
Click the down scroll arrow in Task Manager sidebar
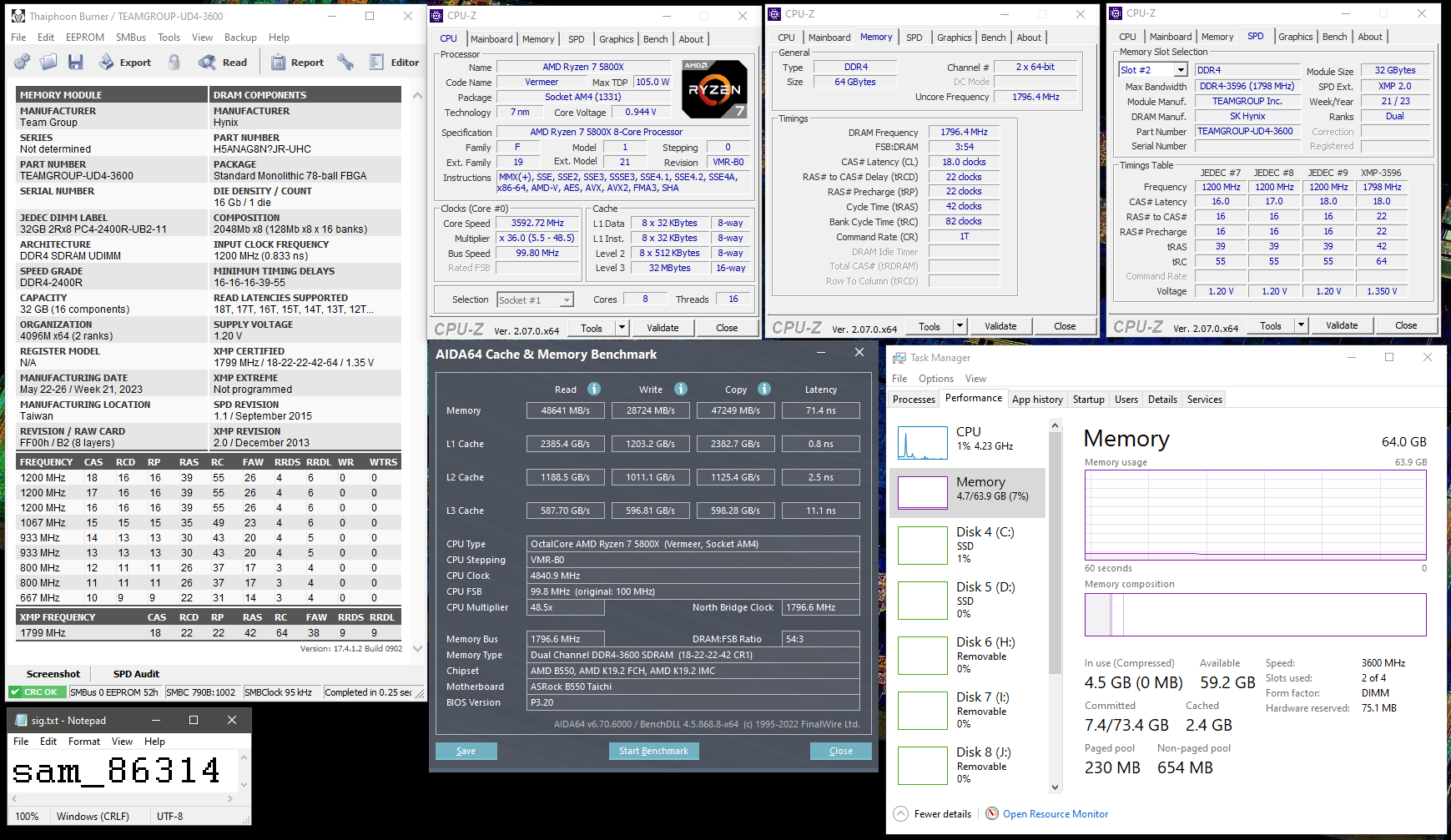(1055, 787)
